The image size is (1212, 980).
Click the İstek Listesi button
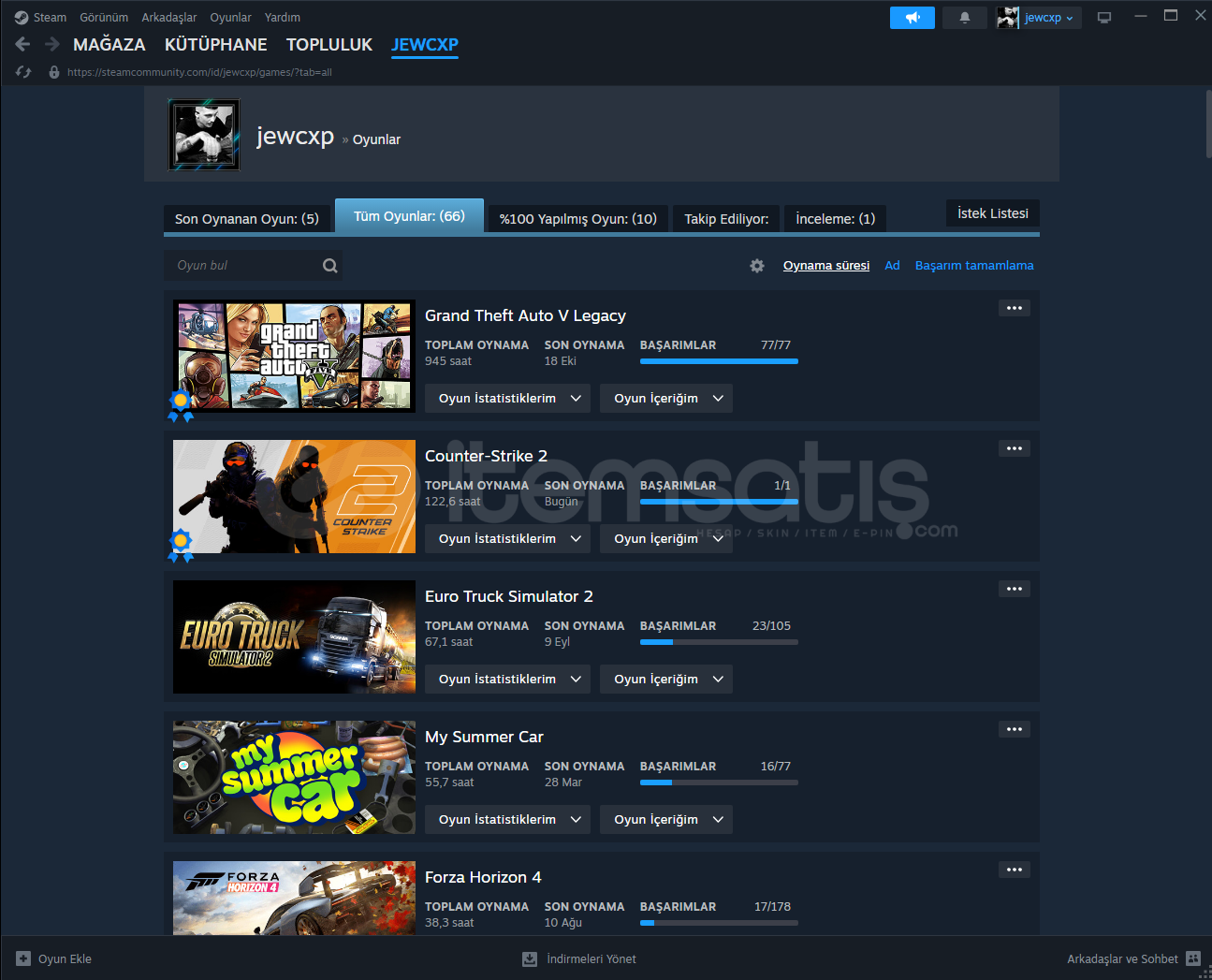click(x=992, y=213)
